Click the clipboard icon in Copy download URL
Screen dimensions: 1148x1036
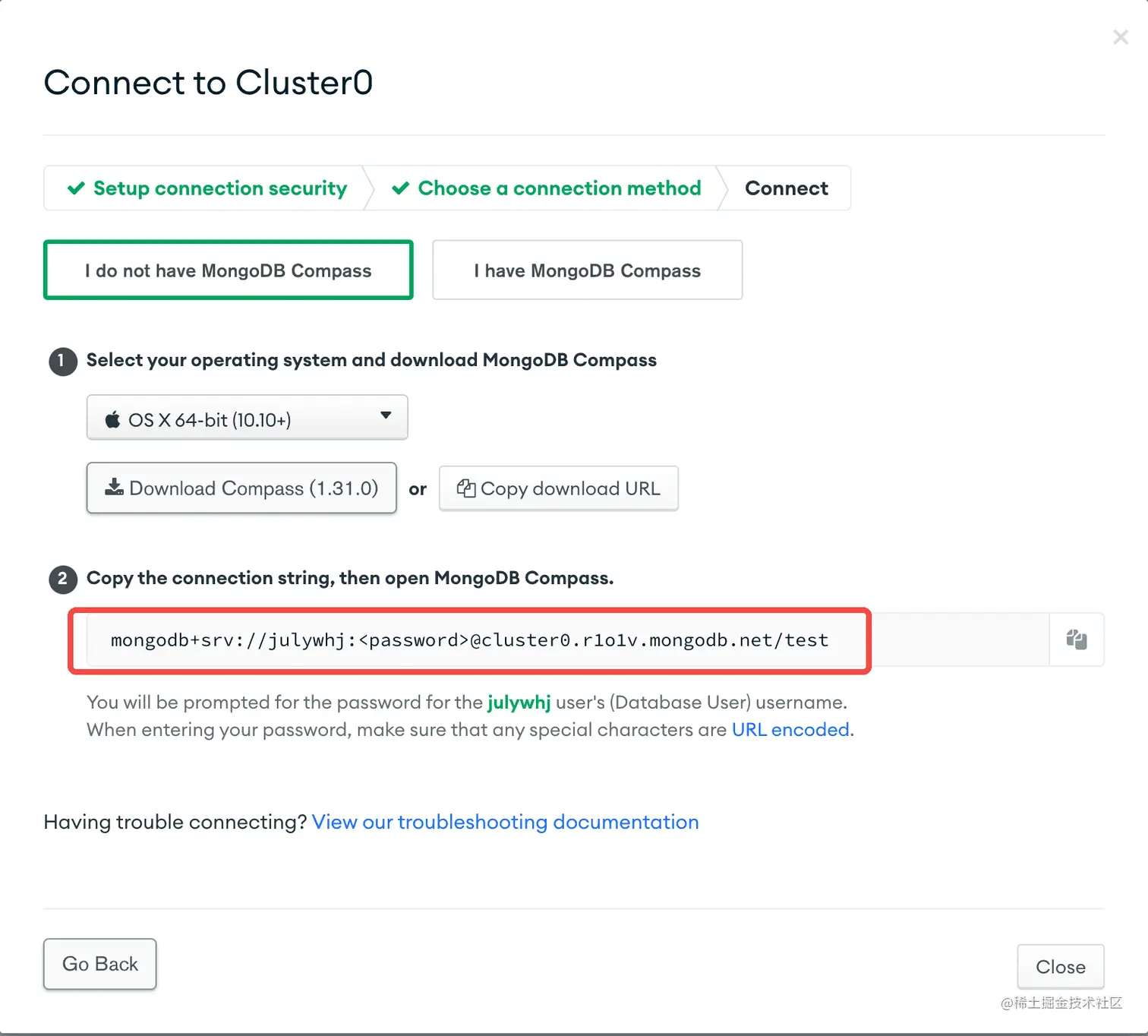pos(466,488)
